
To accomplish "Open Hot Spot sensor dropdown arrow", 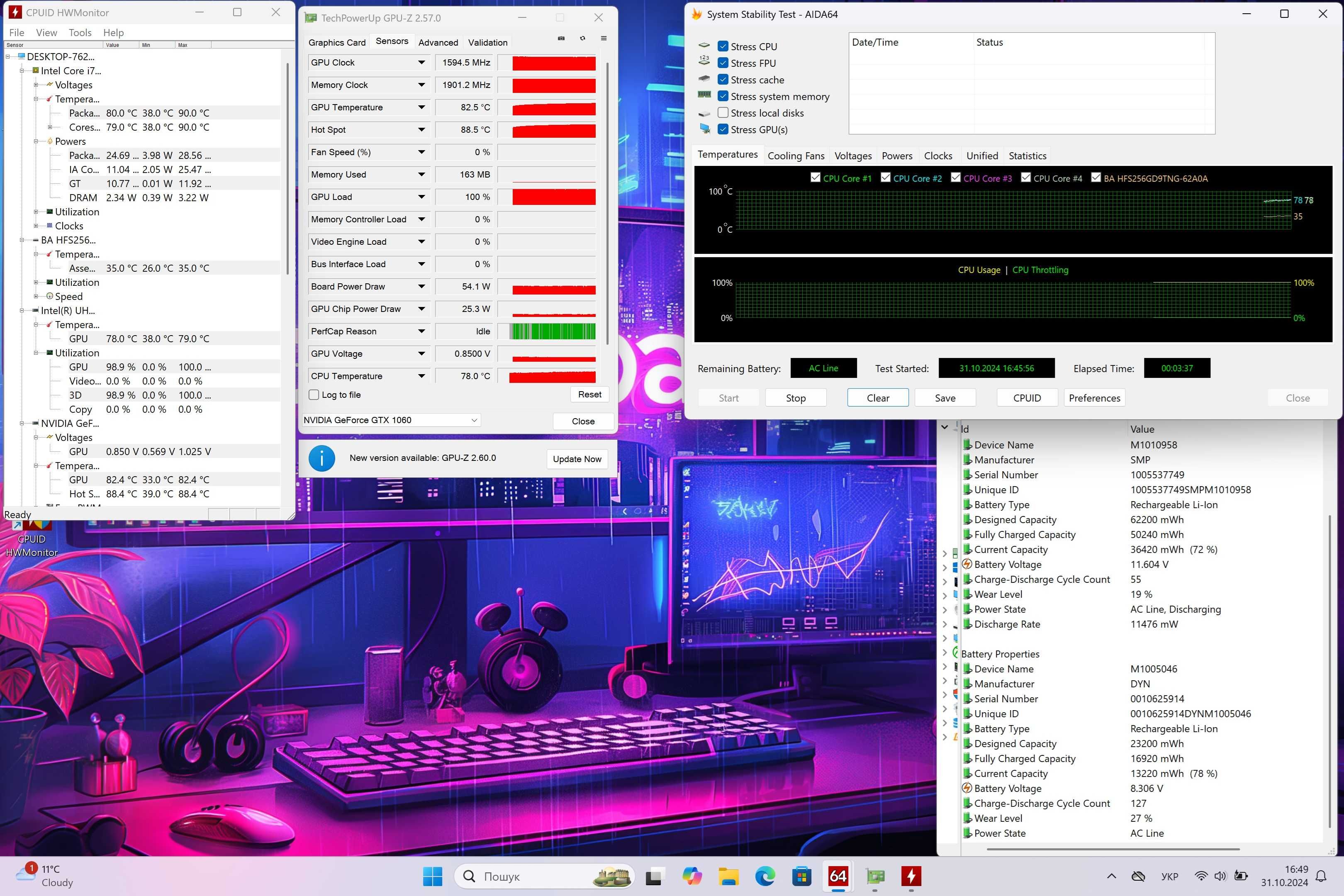I will point(422,130).
